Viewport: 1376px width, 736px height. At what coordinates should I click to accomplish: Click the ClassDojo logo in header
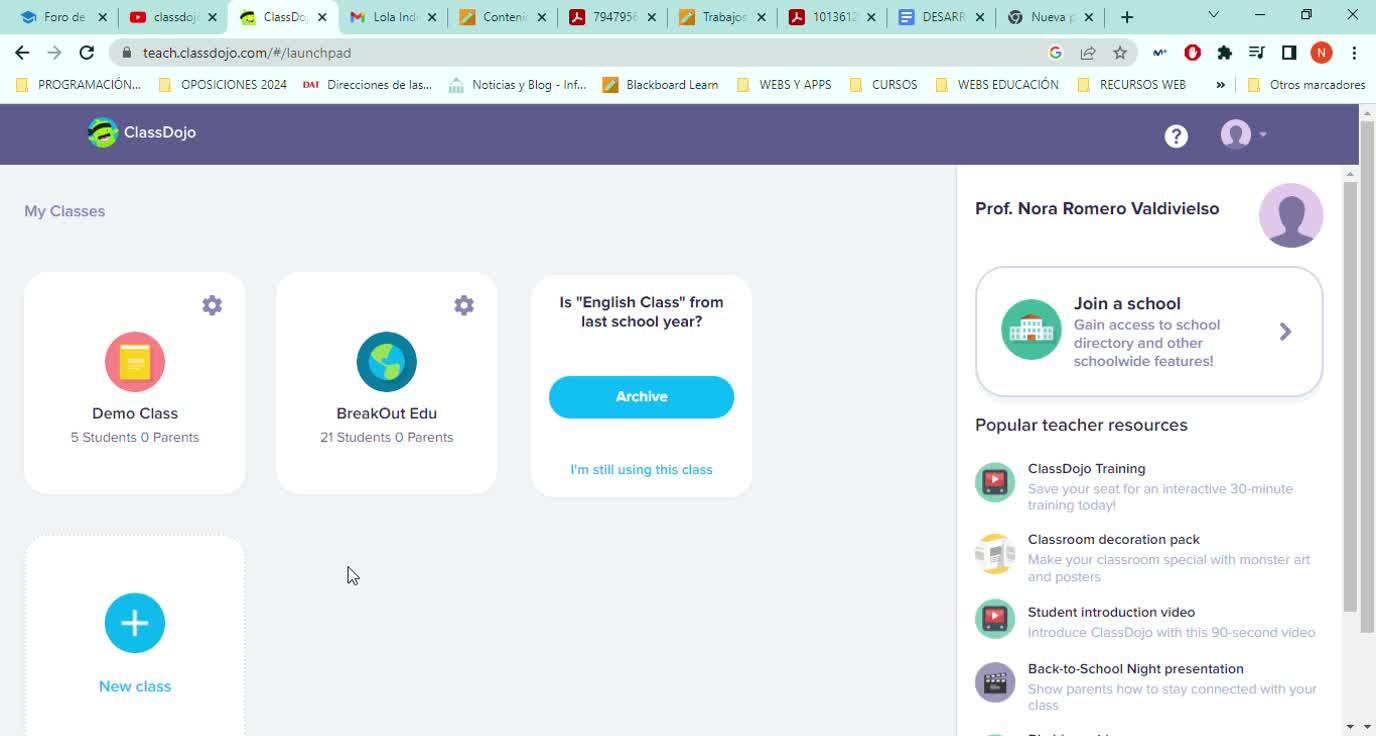[x=142, y=132]
